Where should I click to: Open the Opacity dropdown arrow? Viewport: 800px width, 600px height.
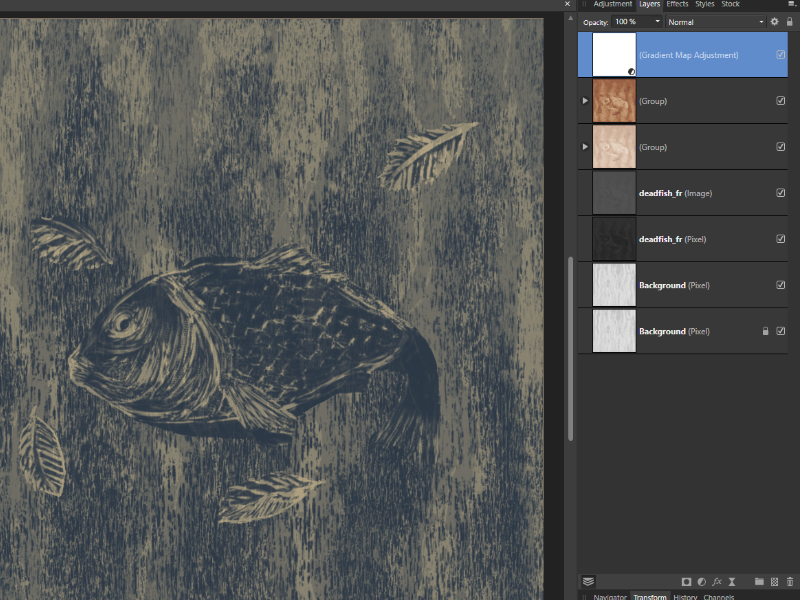(657, 21)
